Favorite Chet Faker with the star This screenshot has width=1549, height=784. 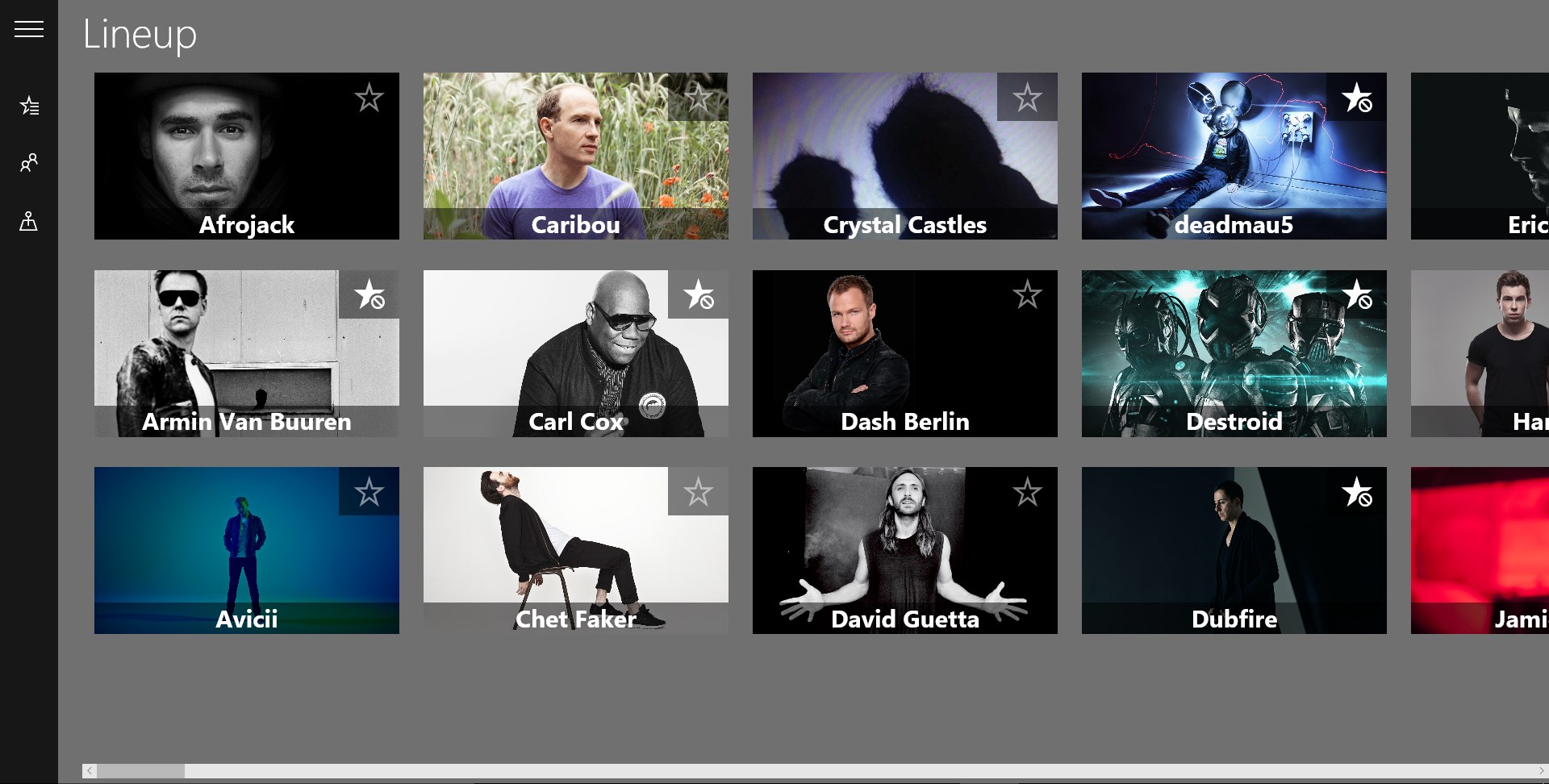pyautogui.click(x=698, y=491)
